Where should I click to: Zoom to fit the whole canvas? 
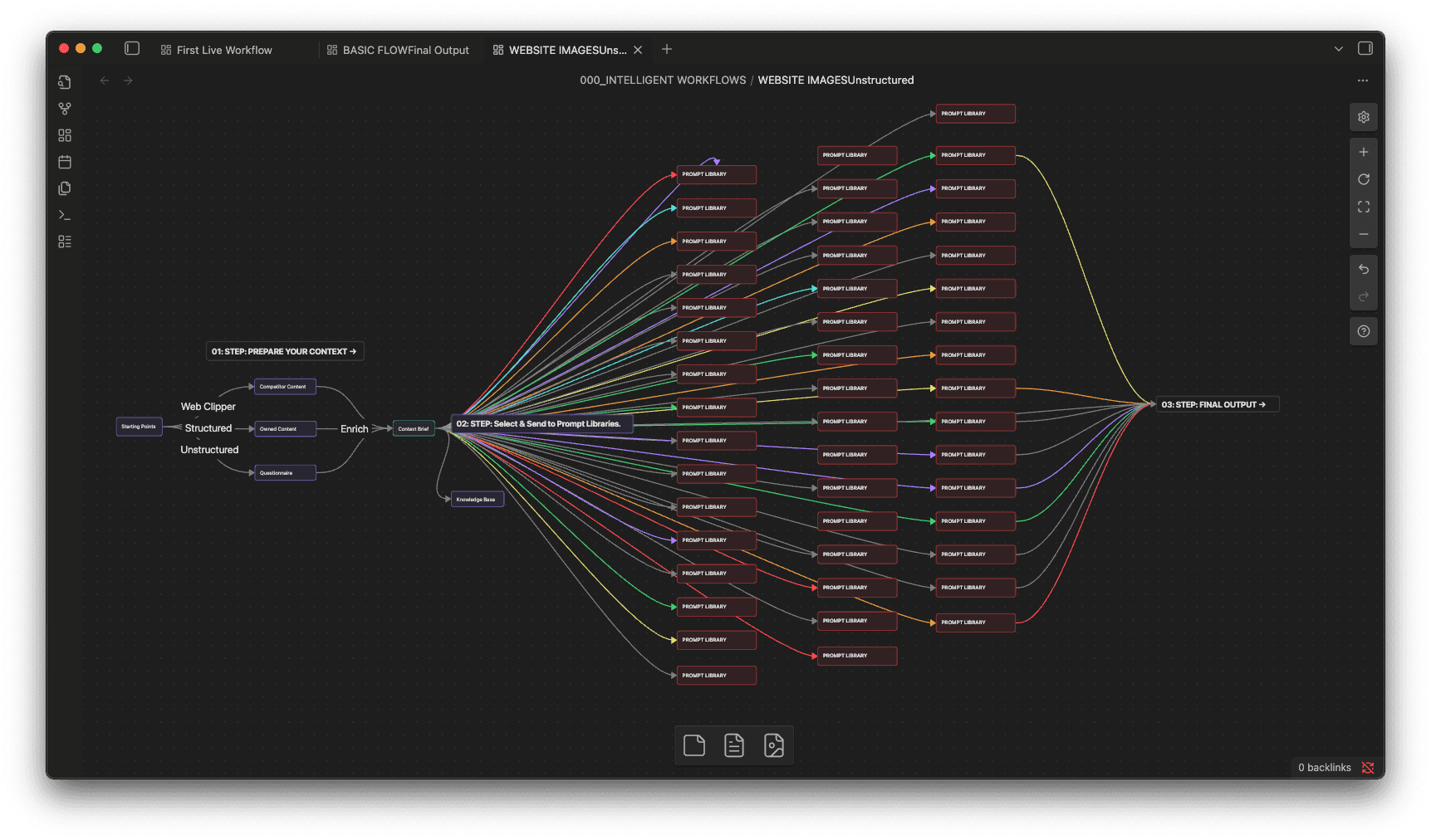pyautogui.click(x=1363, y=207)
